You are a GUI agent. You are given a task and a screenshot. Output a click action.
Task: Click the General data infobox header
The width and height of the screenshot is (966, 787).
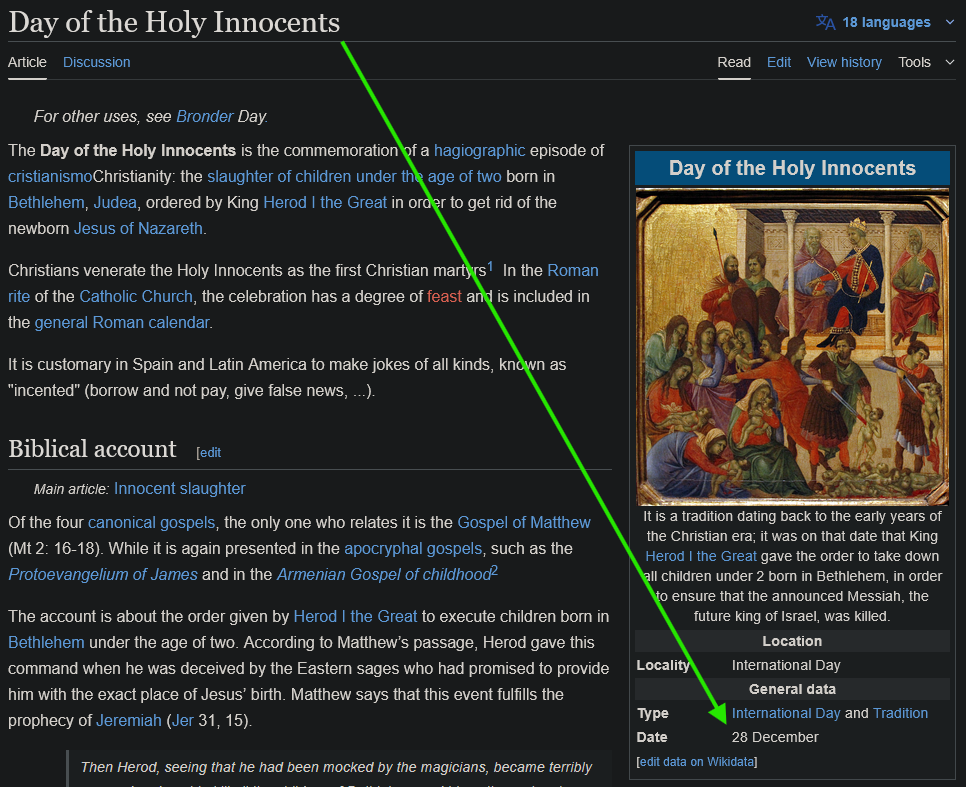792,689
